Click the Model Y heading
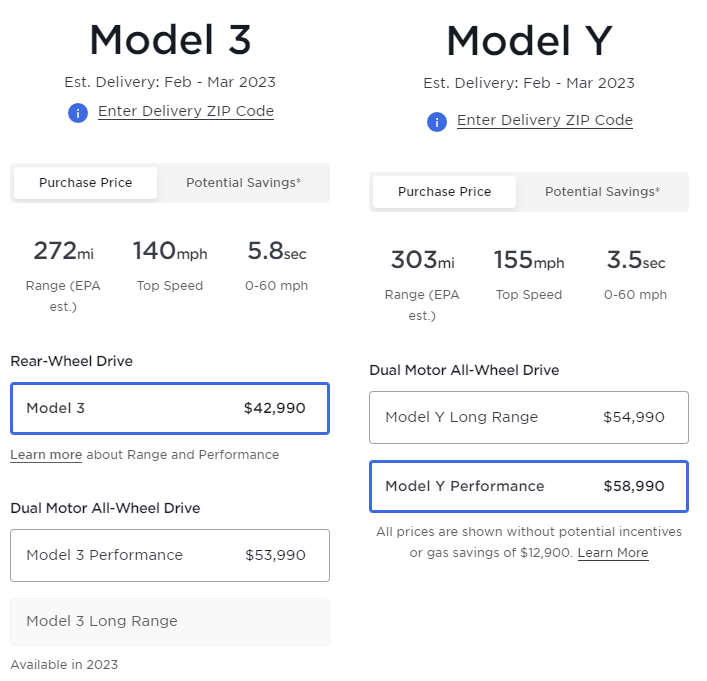707x681 pixels. (529, 42)
